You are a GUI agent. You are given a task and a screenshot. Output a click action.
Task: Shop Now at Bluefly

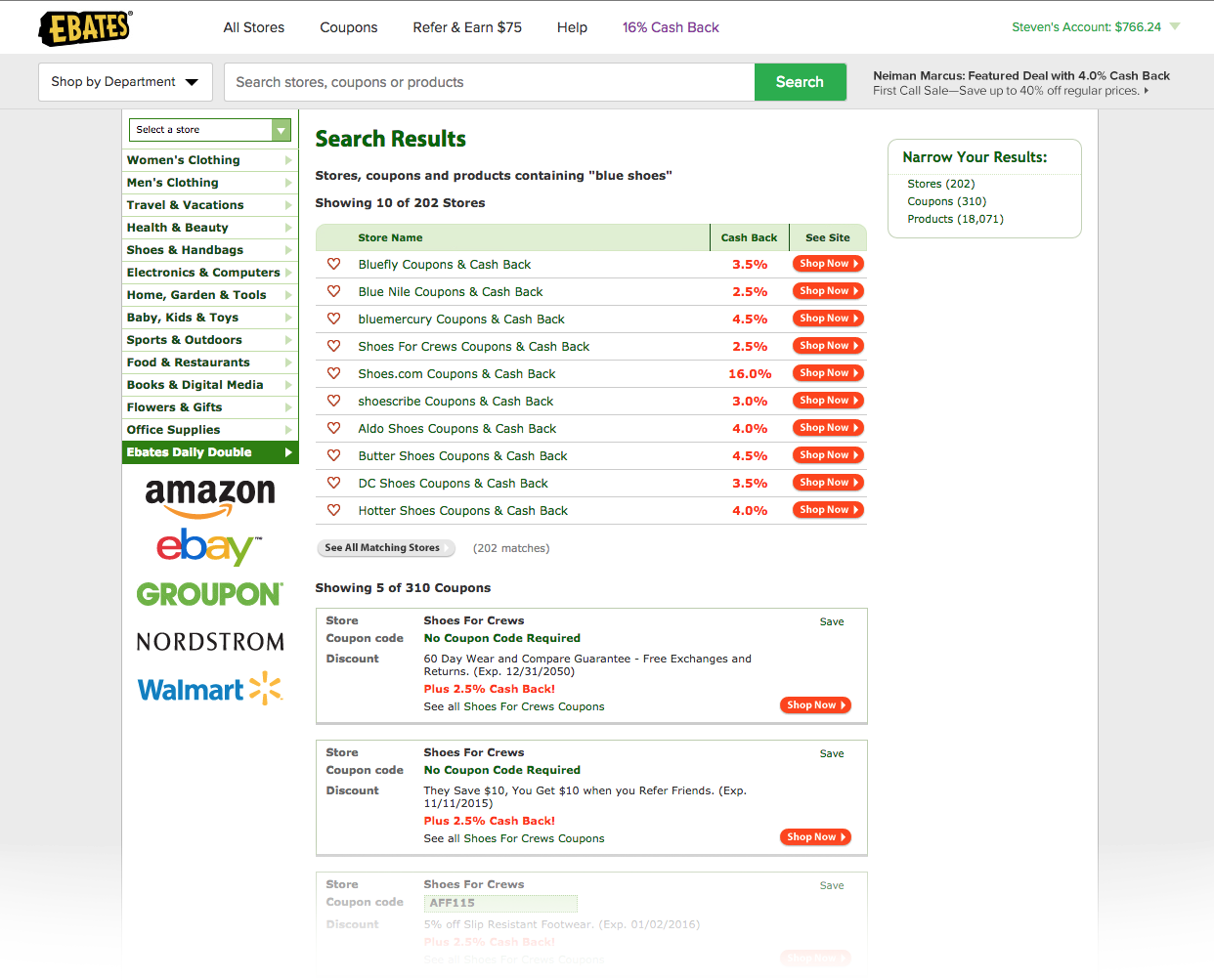coord(828,264)
